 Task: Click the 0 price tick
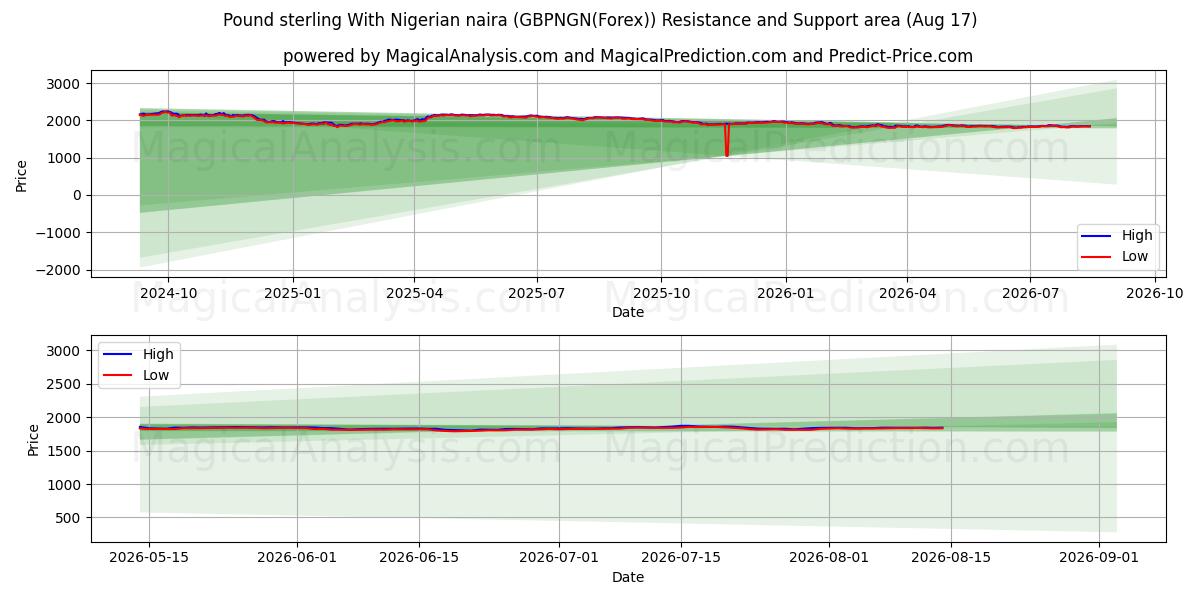[x=77, y=196]
